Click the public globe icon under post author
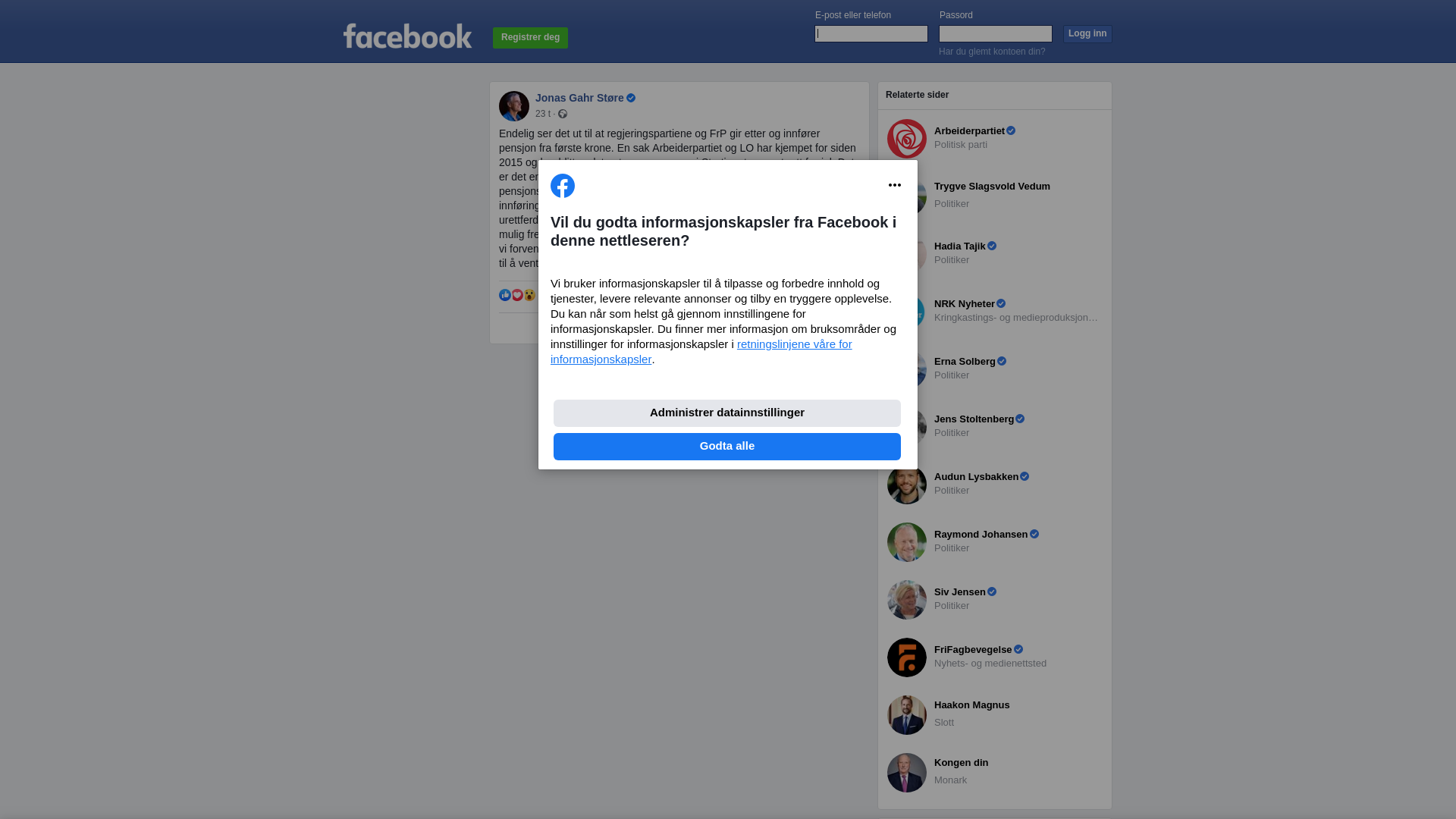Image resolution: width=1456 pixels, height=819 pixels. click(563, 114)
